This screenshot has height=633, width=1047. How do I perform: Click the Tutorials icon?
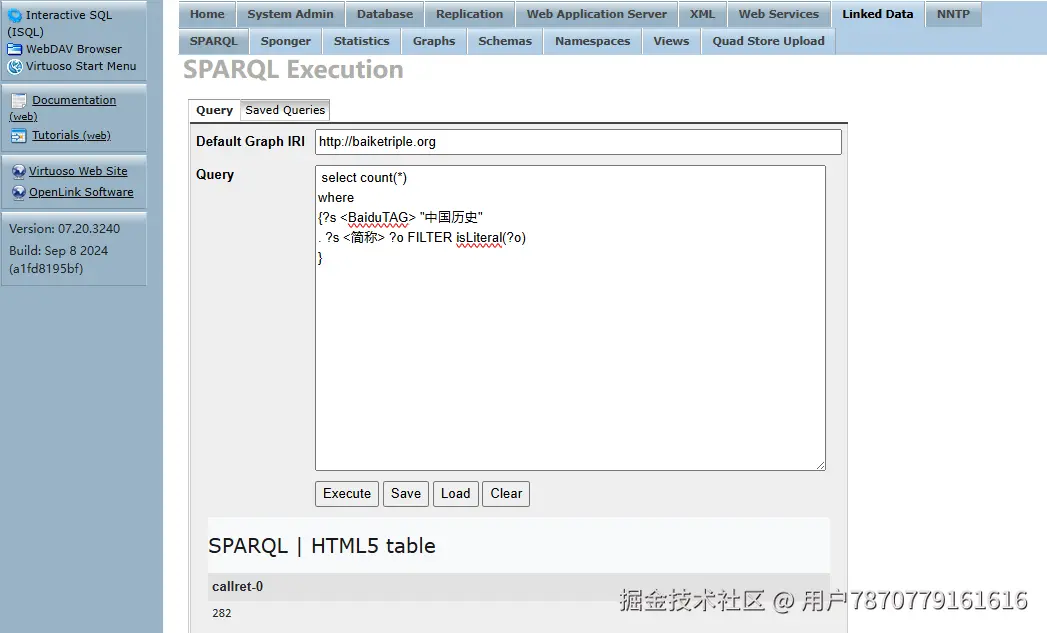tap(19, 136)
